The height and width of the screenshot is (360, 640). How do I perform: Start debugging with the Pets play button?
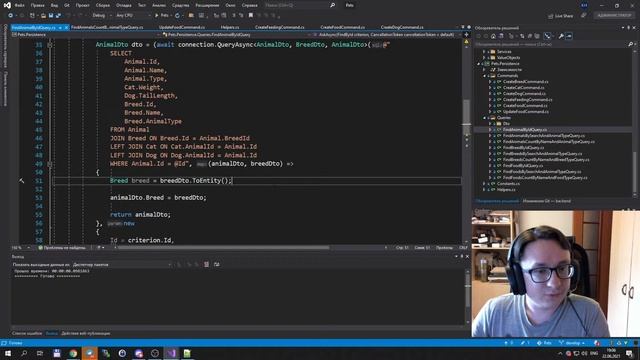(x=162, y=16)
